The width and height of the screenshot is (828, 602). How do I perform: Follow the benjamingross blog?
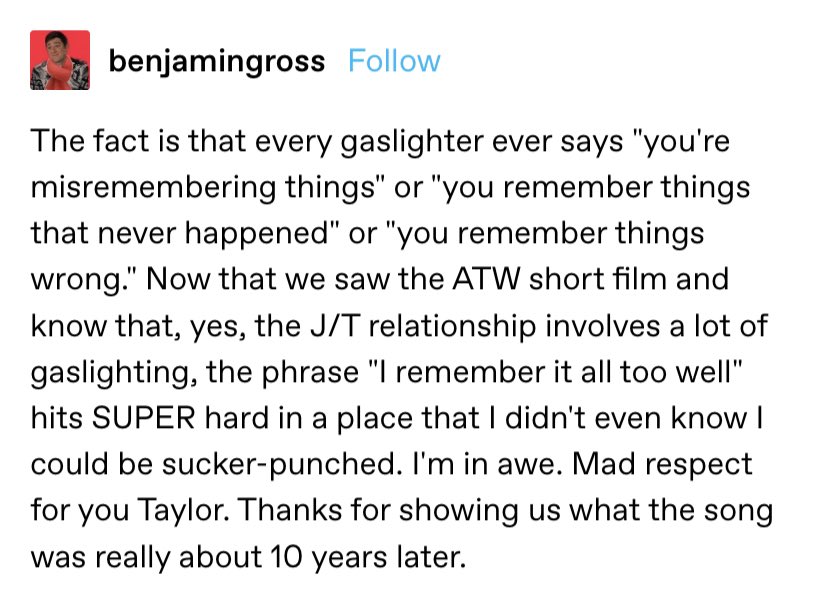pyautogui.click(x=394, y=61)
